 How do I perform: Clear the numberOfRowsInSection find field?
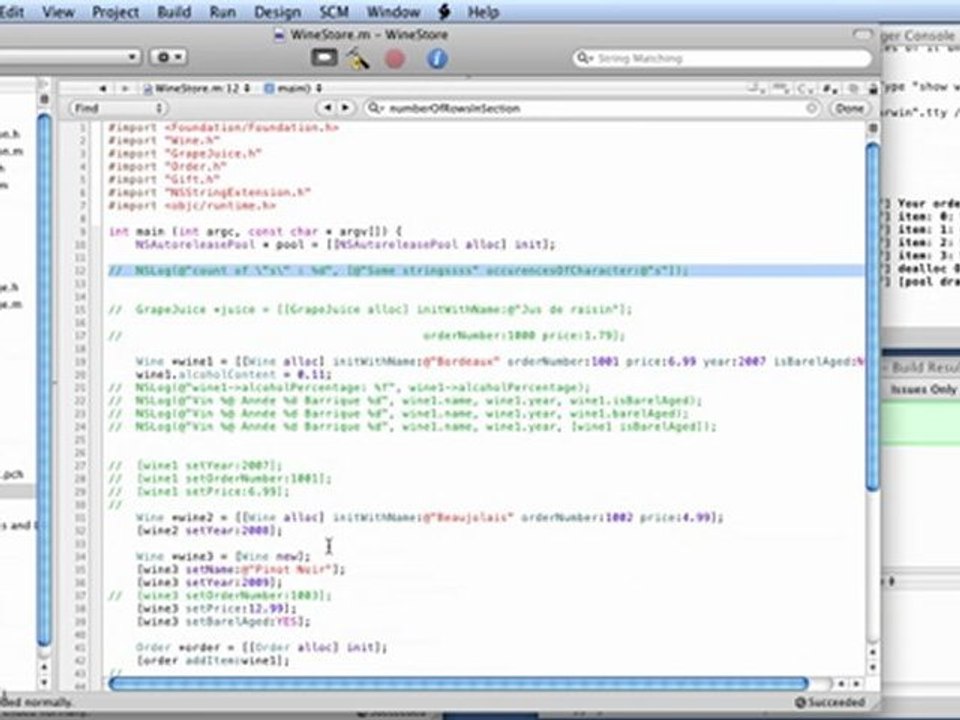coord(811,108)
